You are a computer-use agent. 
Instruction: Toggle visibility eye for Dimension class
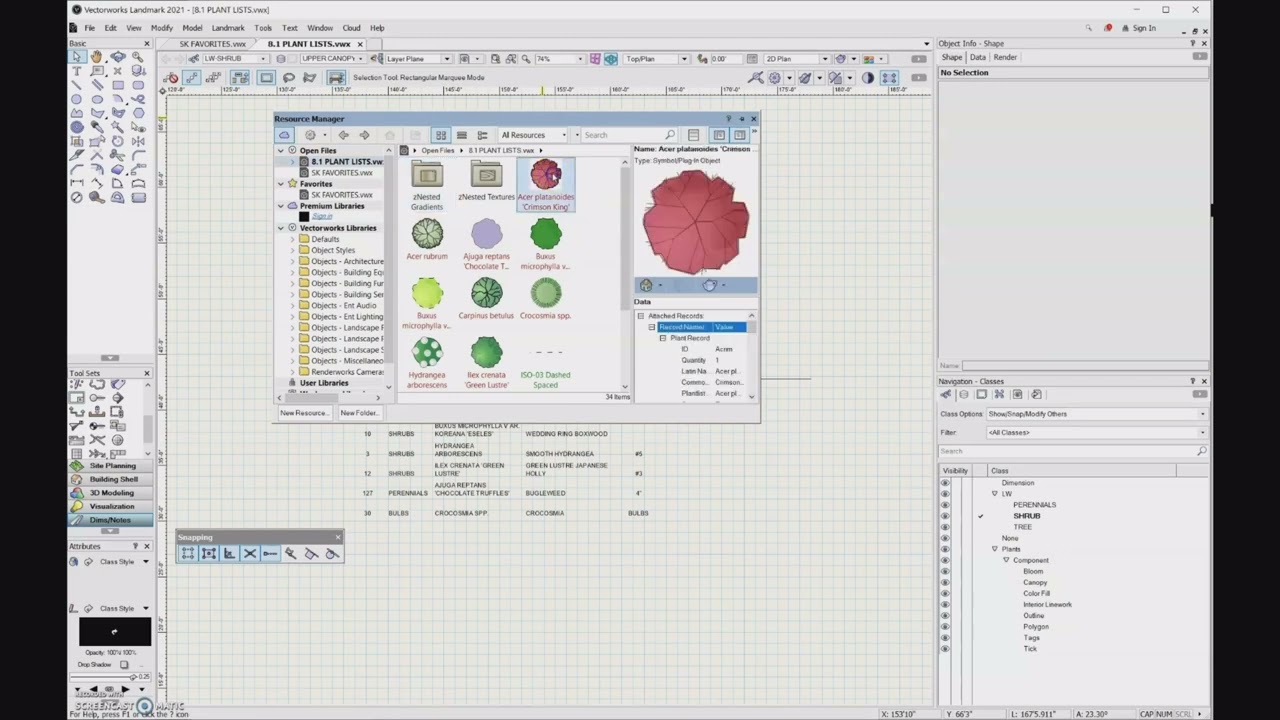tap(945, 483)
